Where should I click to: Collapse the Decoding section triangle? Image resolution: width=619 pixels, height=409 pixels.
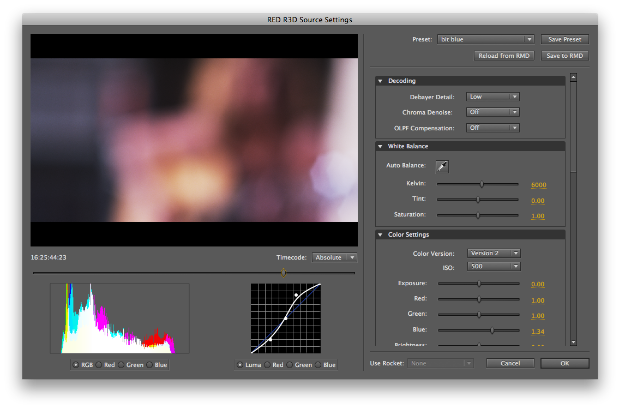(380, 81)
